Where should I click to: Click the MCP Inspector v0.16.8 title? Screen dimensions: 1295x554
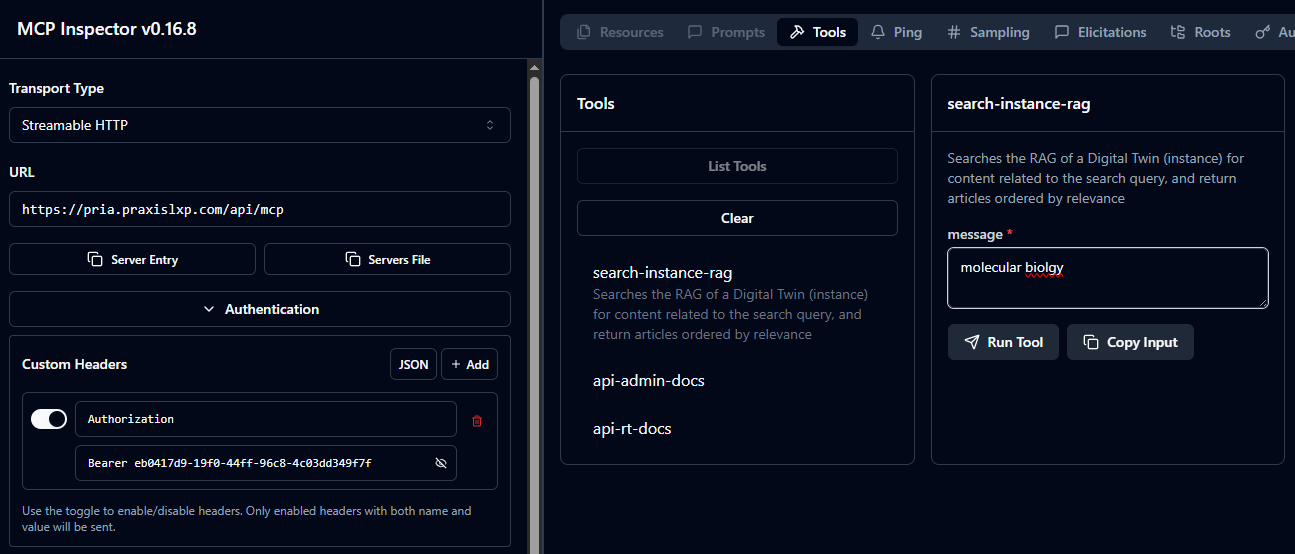point(107,29)
